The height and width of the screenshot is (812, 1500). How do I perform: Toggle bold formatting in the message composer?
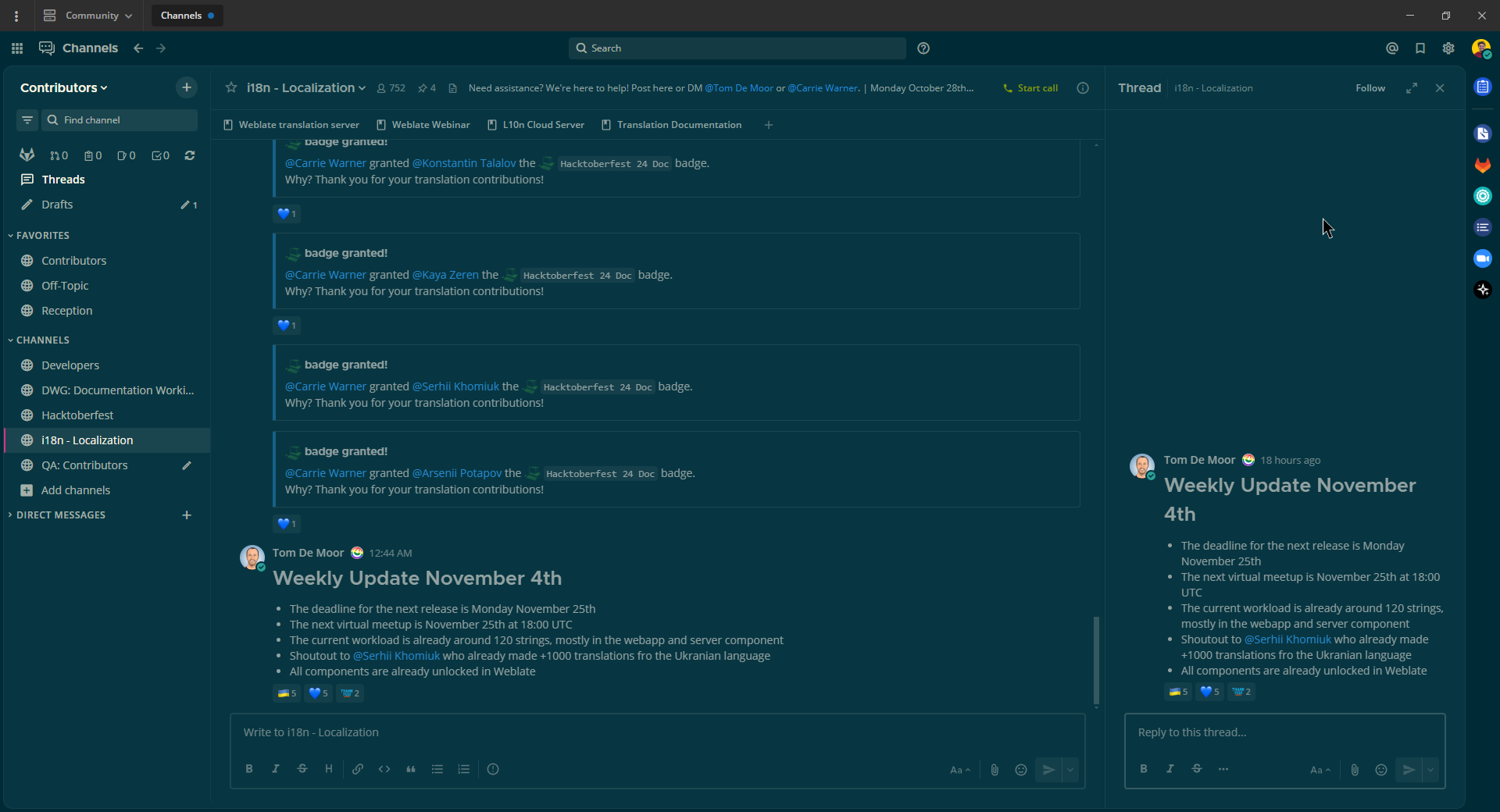[x=248, y=769]
